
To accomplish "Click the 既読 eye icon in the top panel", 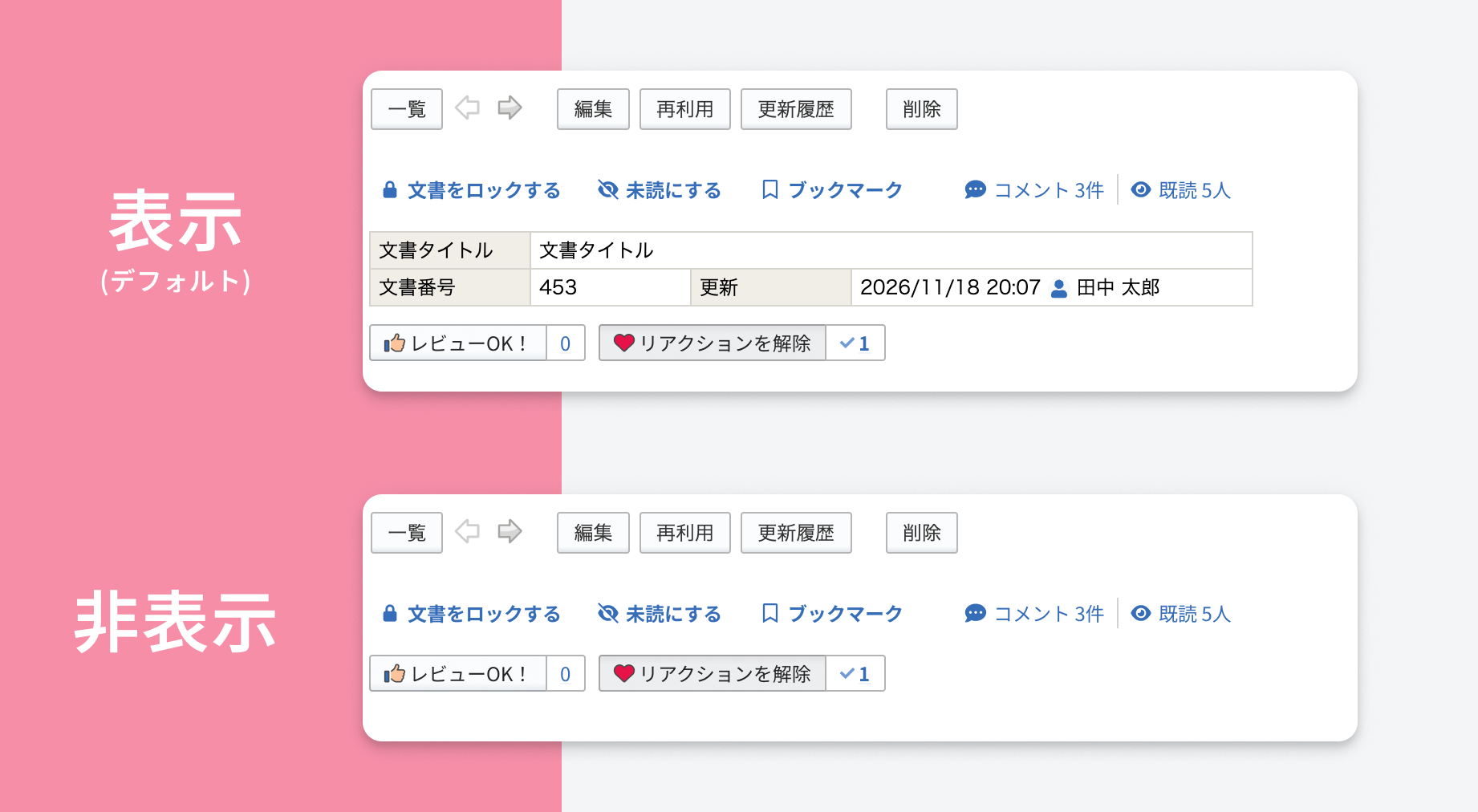I will click(x=1141, y=190).
